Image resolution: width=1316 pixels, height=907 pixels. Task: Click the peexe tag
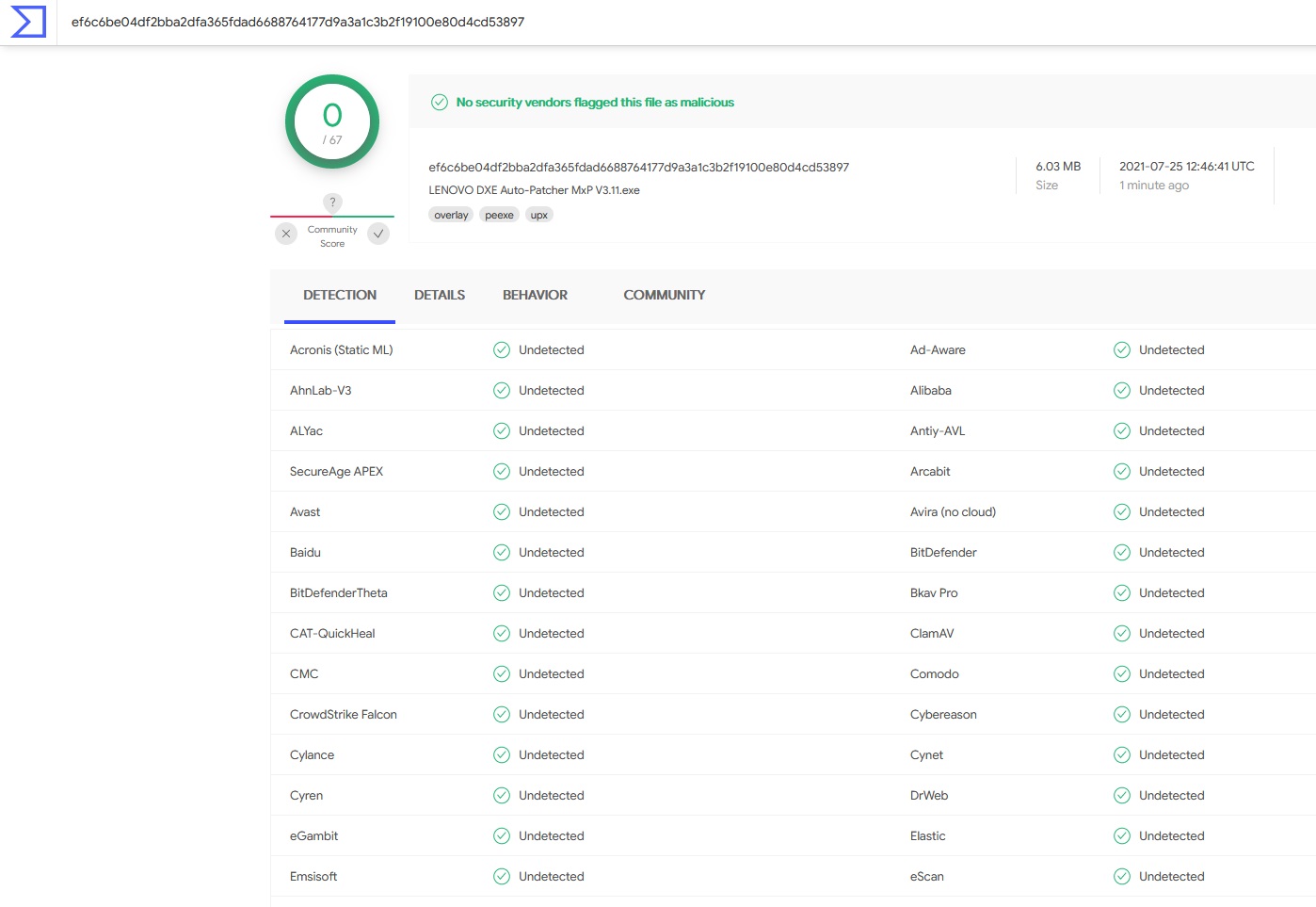click(499, 216)
